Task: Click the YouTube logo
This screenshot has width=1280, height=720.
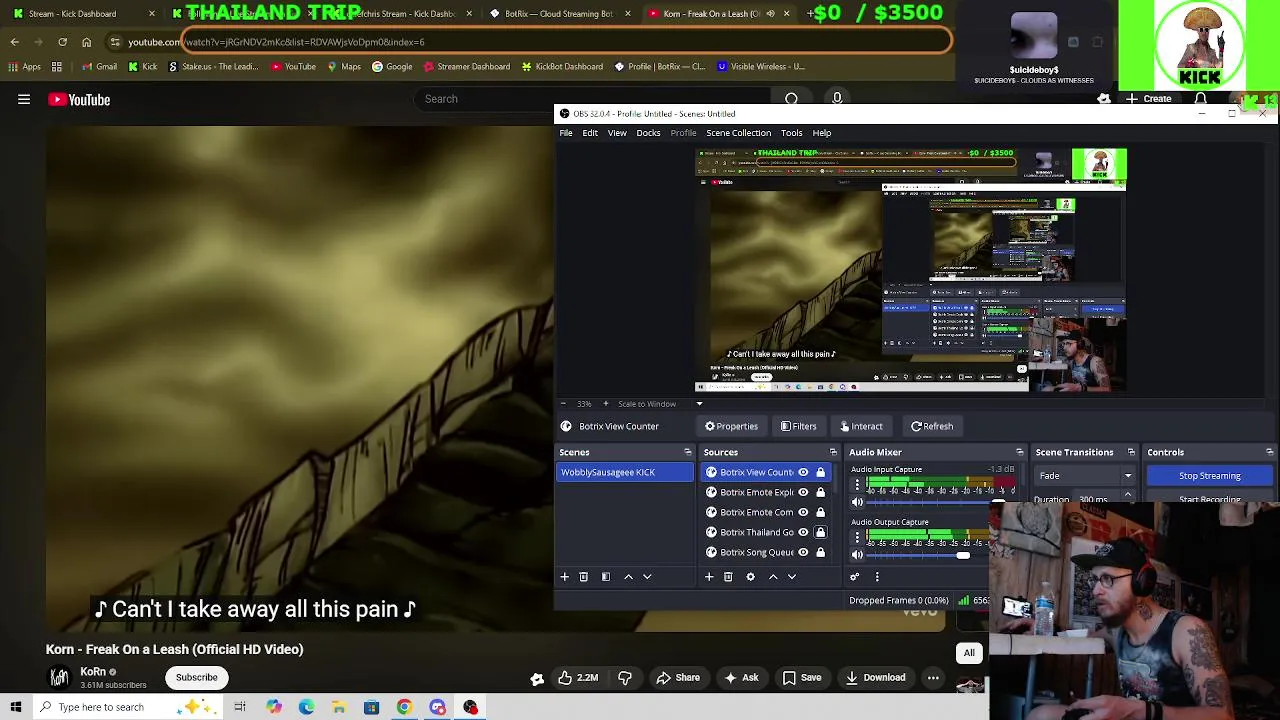Action: point(79,99)
